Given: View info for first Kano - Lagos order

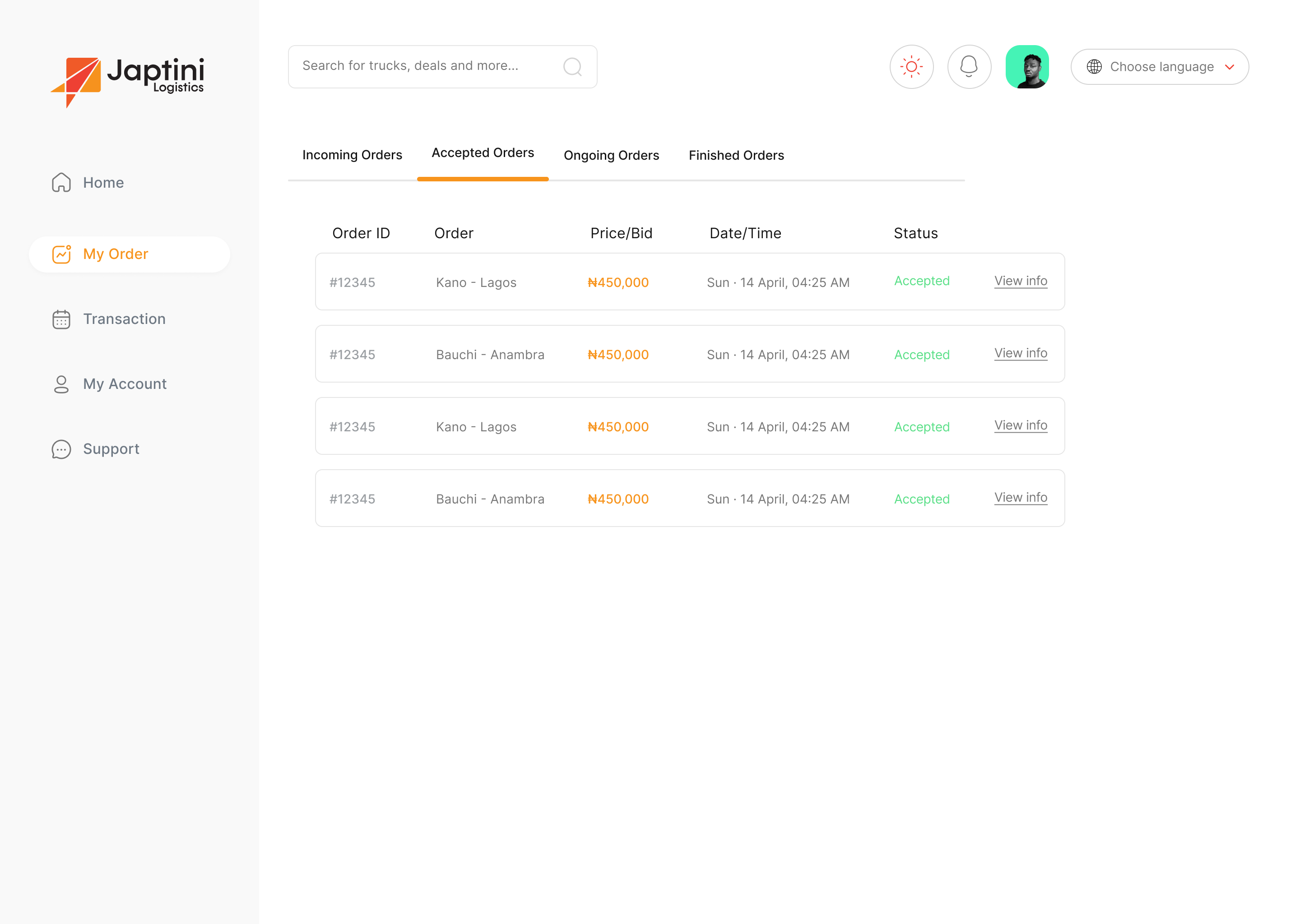Looking at the screenshot, I should tap(1021, 281).
